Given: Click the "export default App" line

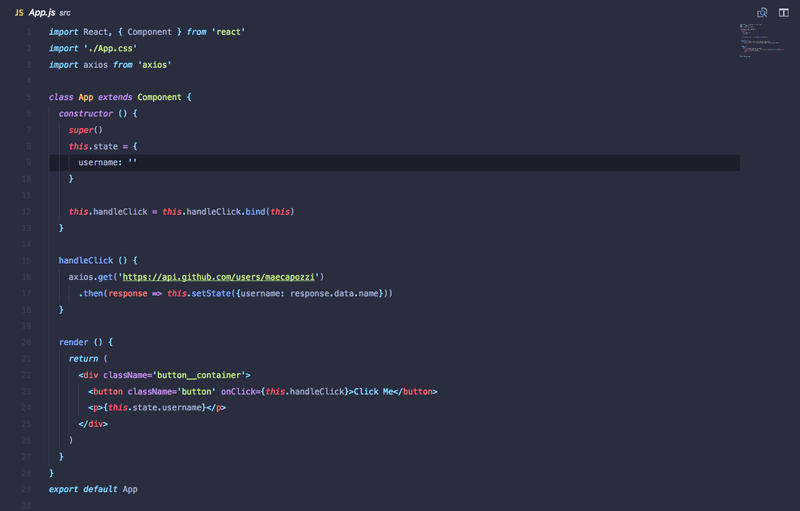Looking at the screenshot, I should [93, 489].
